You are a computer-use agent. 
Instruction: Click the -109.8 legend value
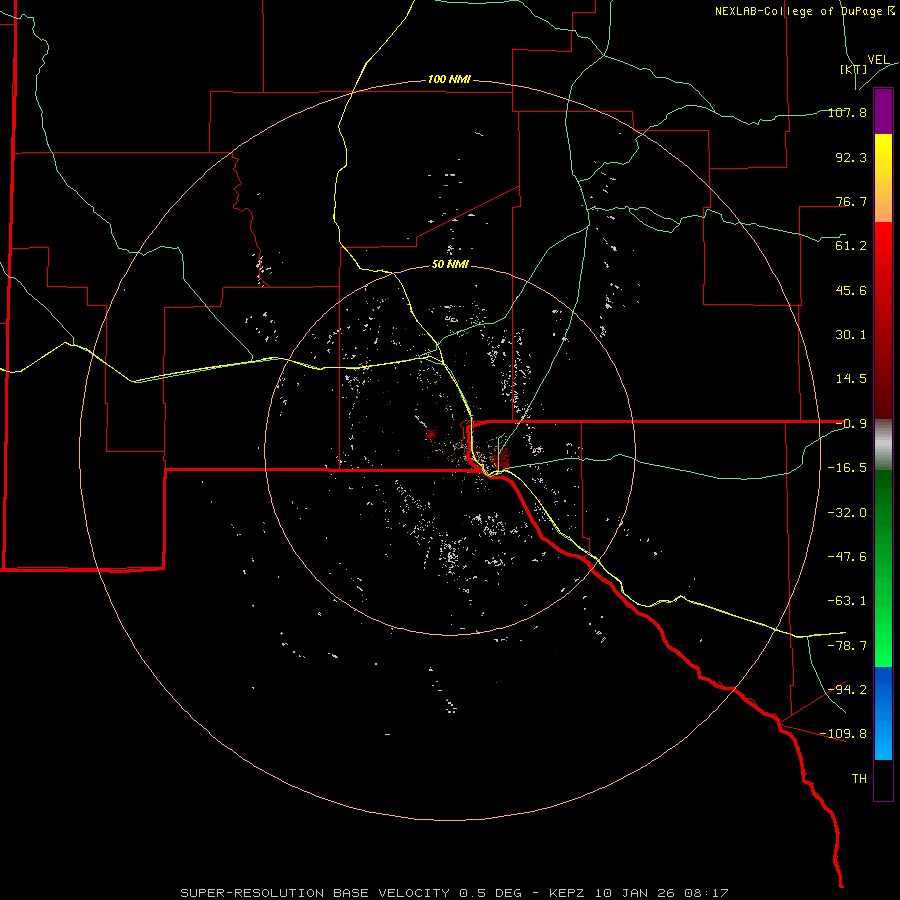(x=843, y=734)
